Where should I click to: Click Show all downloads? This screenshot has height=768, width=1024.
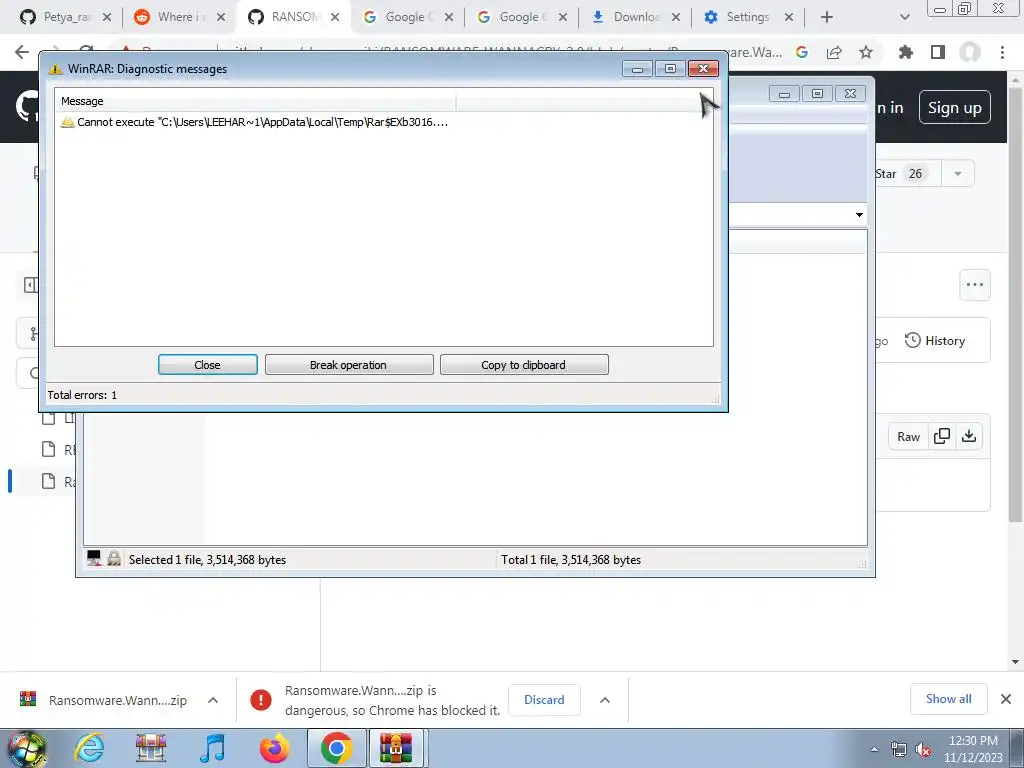coord(948,699)
